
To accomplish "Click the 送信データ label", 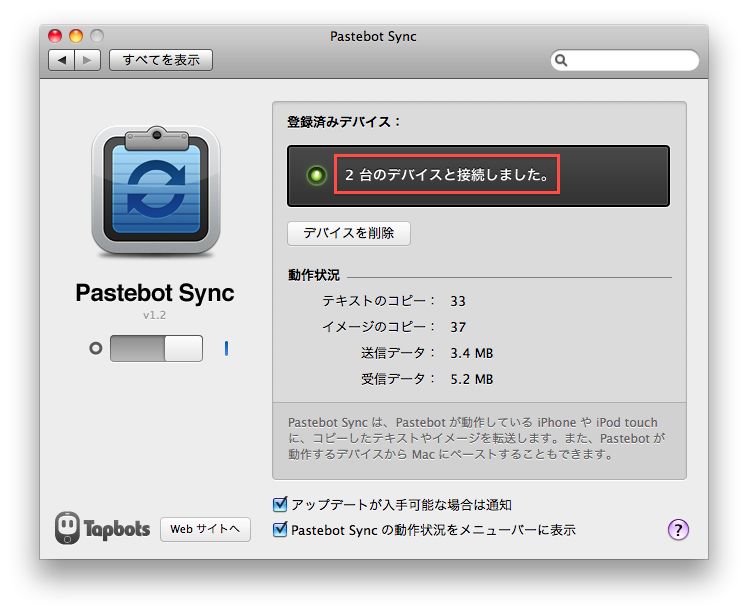I will (x=398, y=353).
